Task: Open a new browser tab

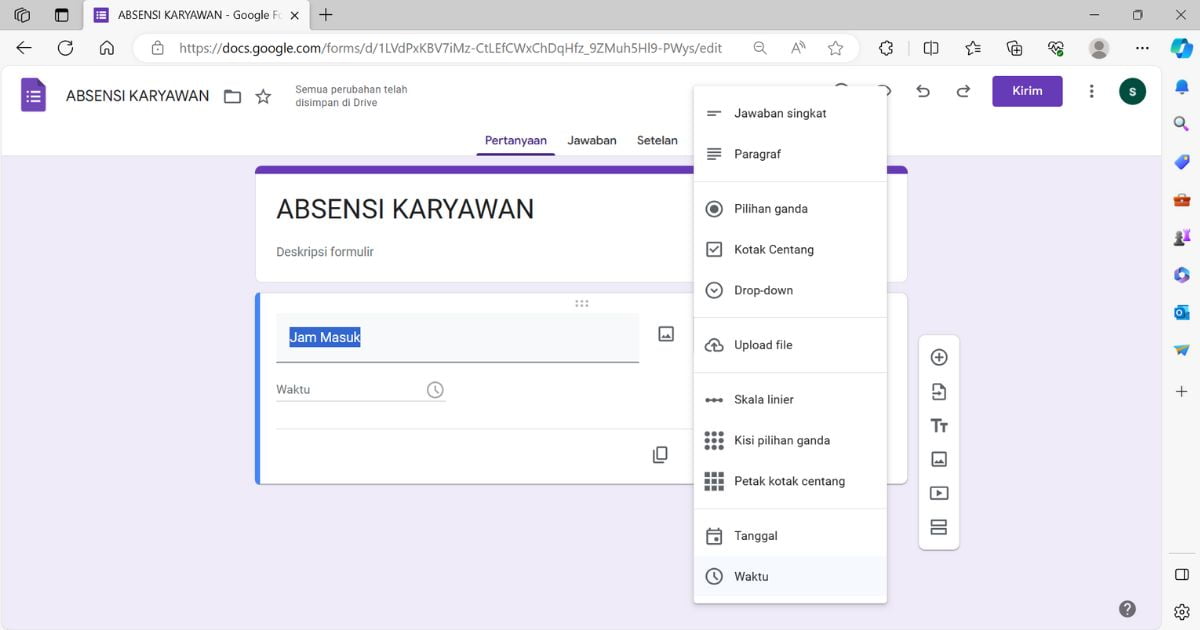Action: click(326, 15)
